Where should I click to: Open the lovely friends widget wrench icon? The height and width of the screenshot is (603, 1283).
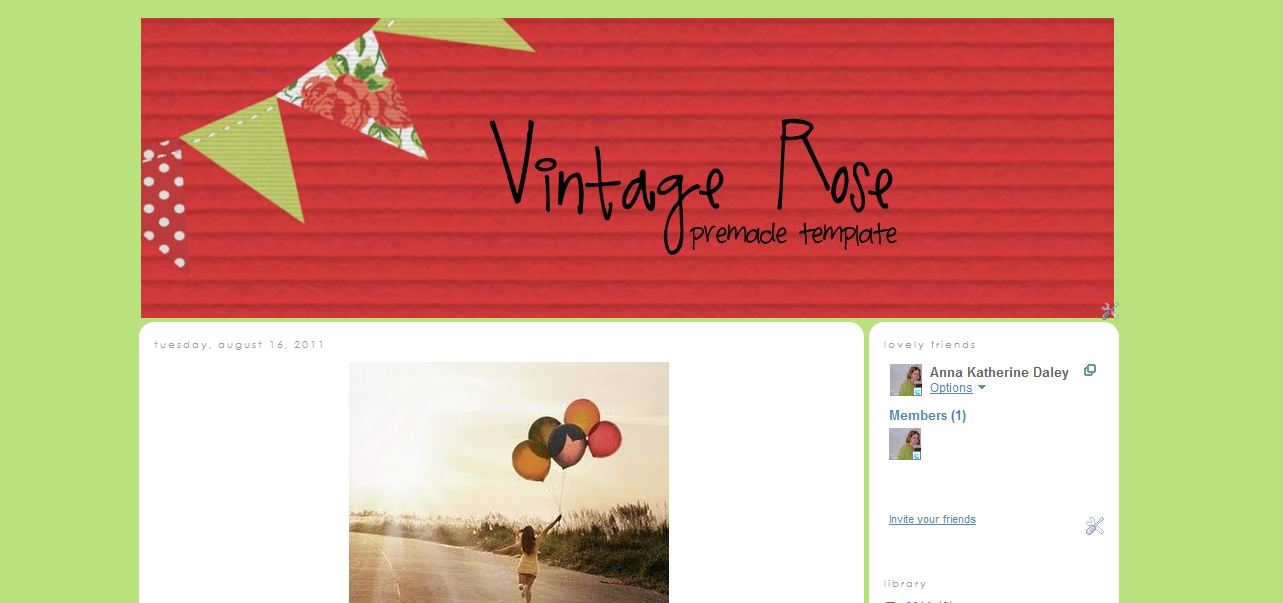[x=1094, y=526]
